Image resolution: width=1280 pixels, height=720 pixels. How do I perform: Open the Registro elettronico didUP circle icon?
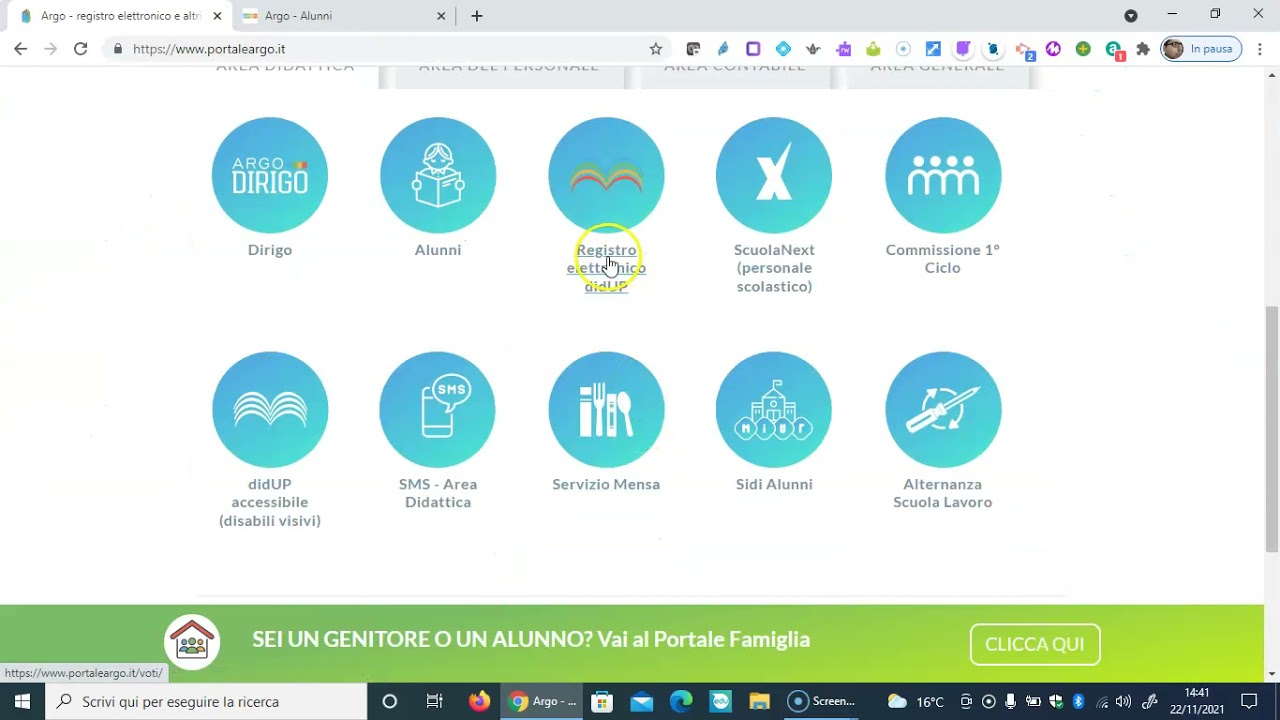[x=606, y=175]
